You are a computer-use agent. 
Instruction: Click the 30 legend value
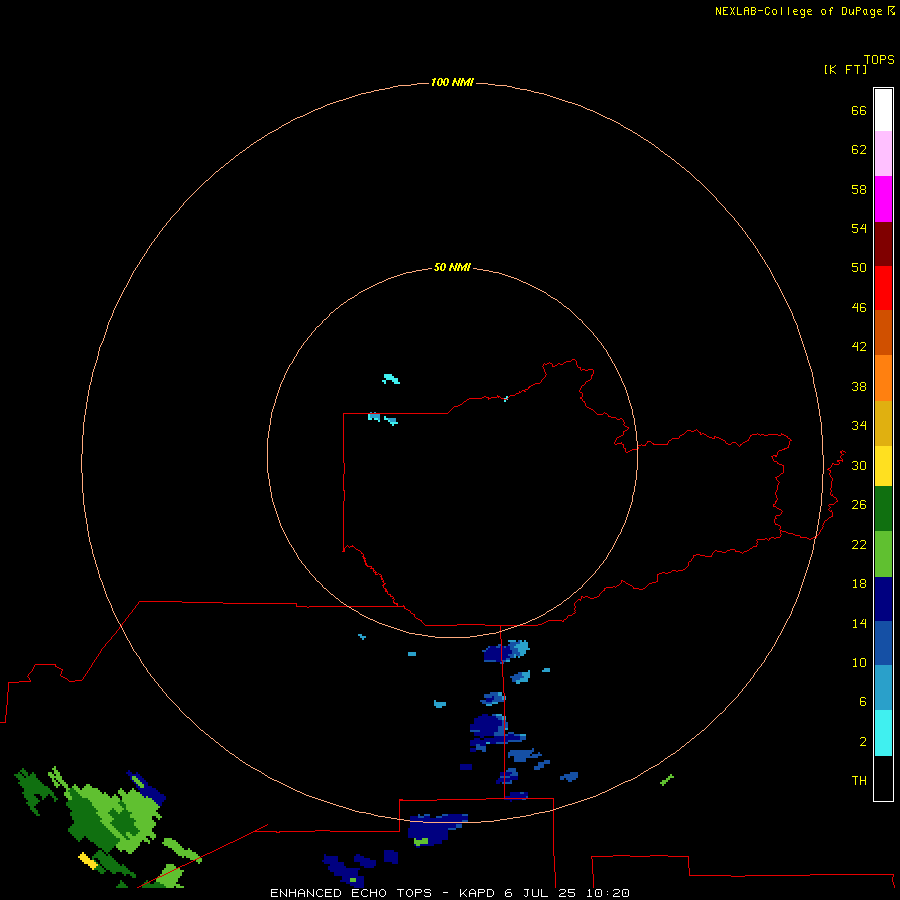[x=859, y=465]
